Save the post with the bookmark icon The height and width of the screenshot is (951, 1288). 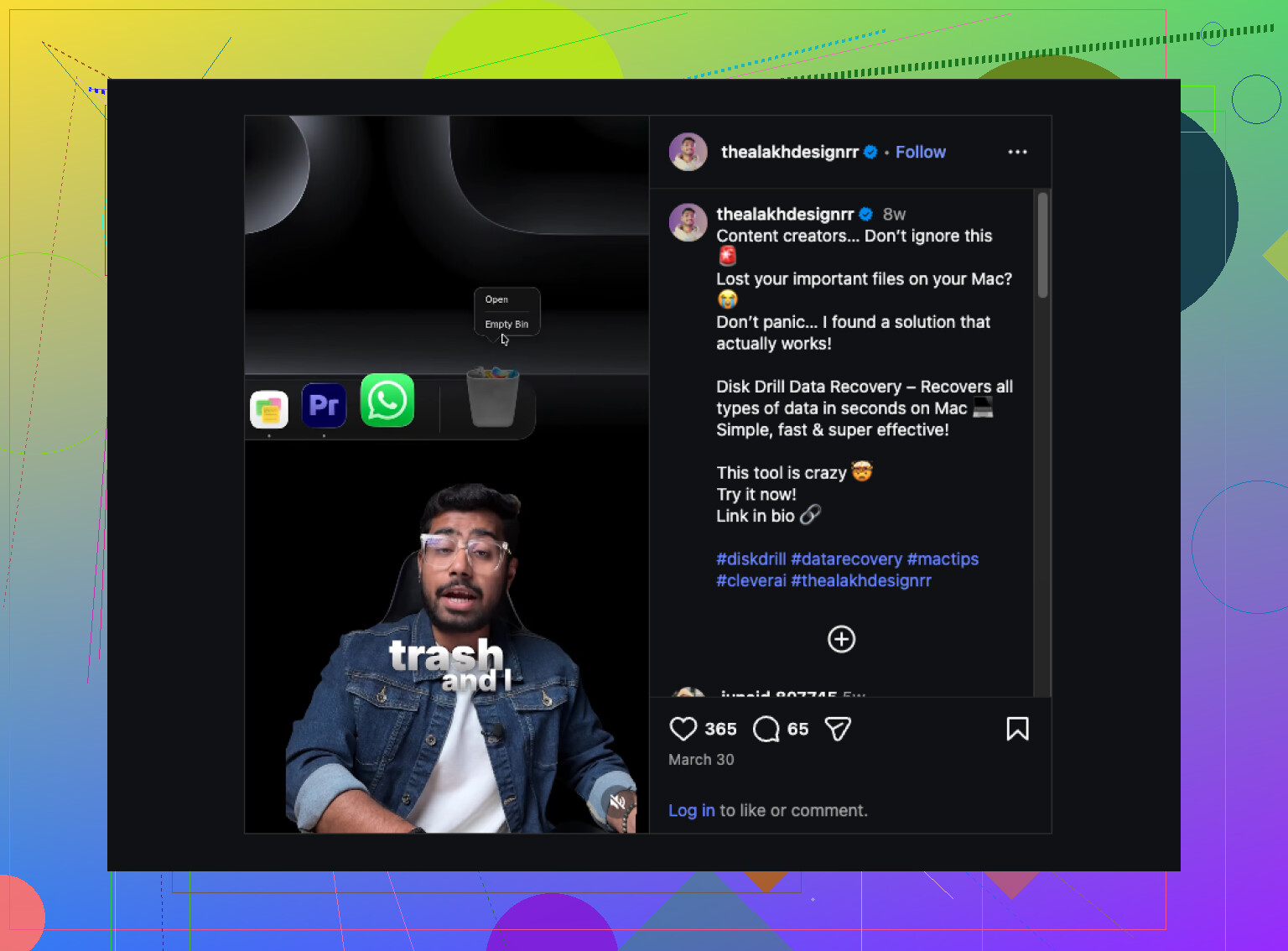click(1017, 729)
